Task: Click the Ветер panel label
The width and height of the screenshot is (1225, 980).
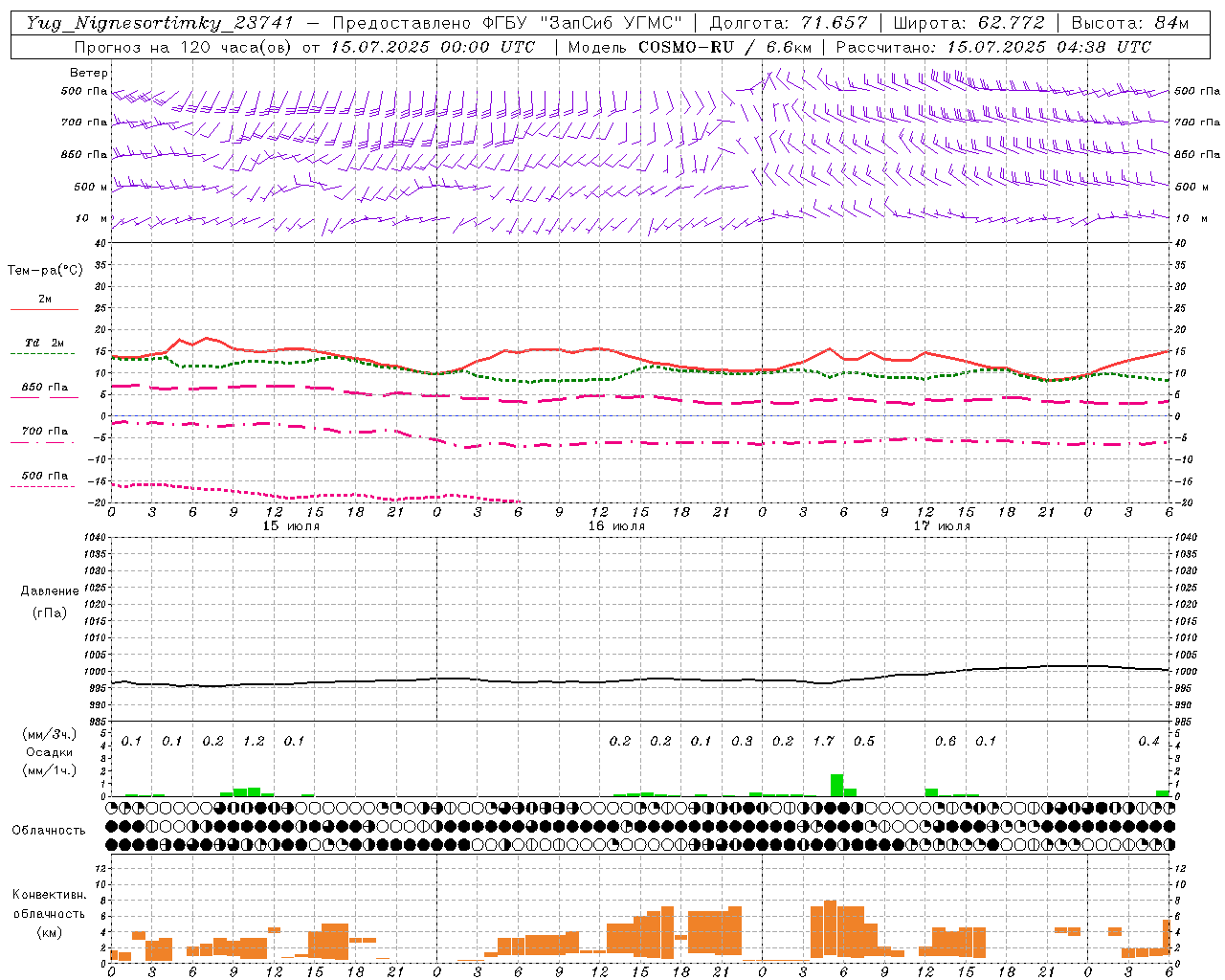Action: (89, 73)
